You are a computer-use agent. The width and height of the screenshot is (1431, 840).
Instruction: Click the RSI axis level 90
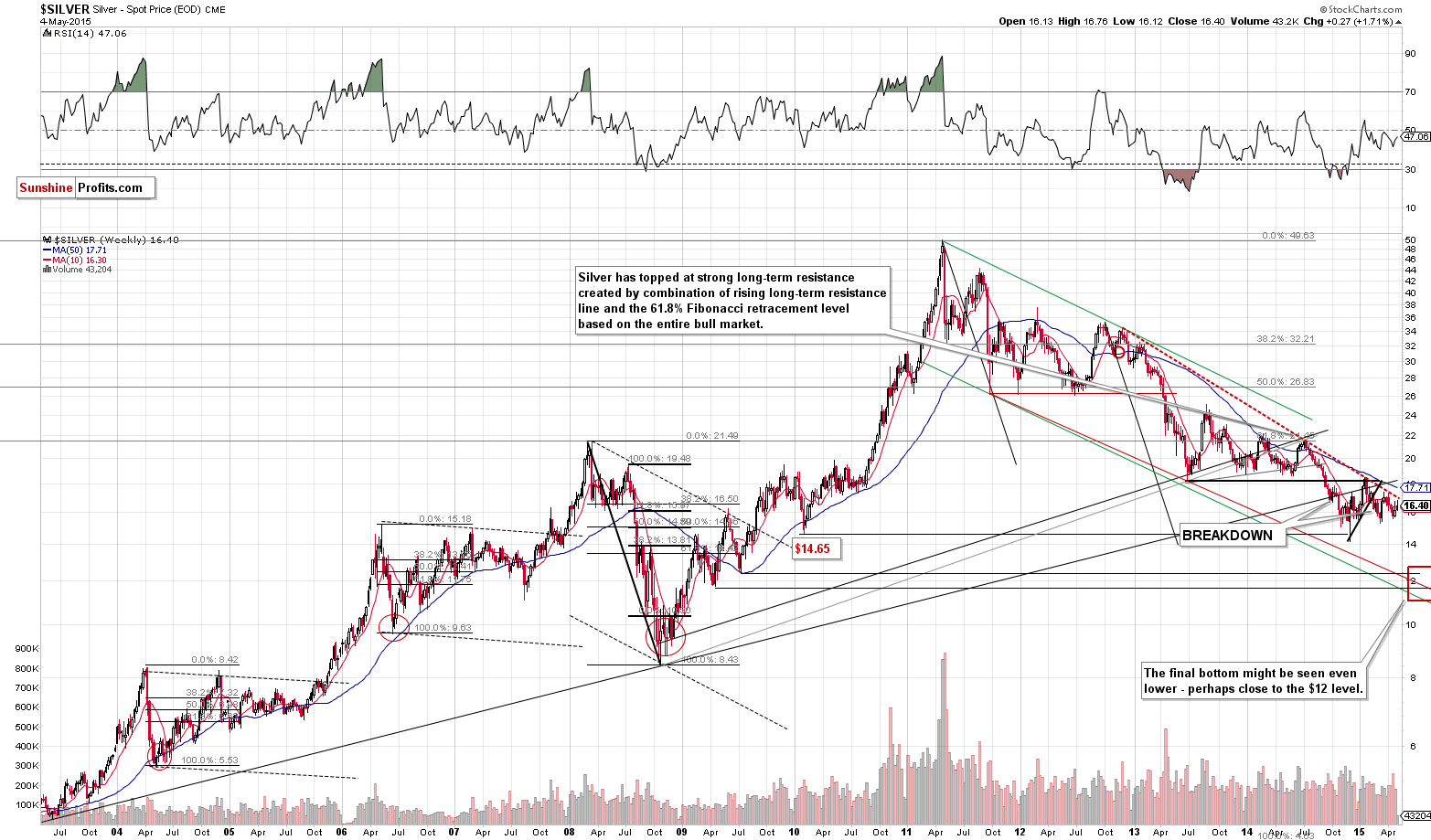click(x=1411, y=54)
